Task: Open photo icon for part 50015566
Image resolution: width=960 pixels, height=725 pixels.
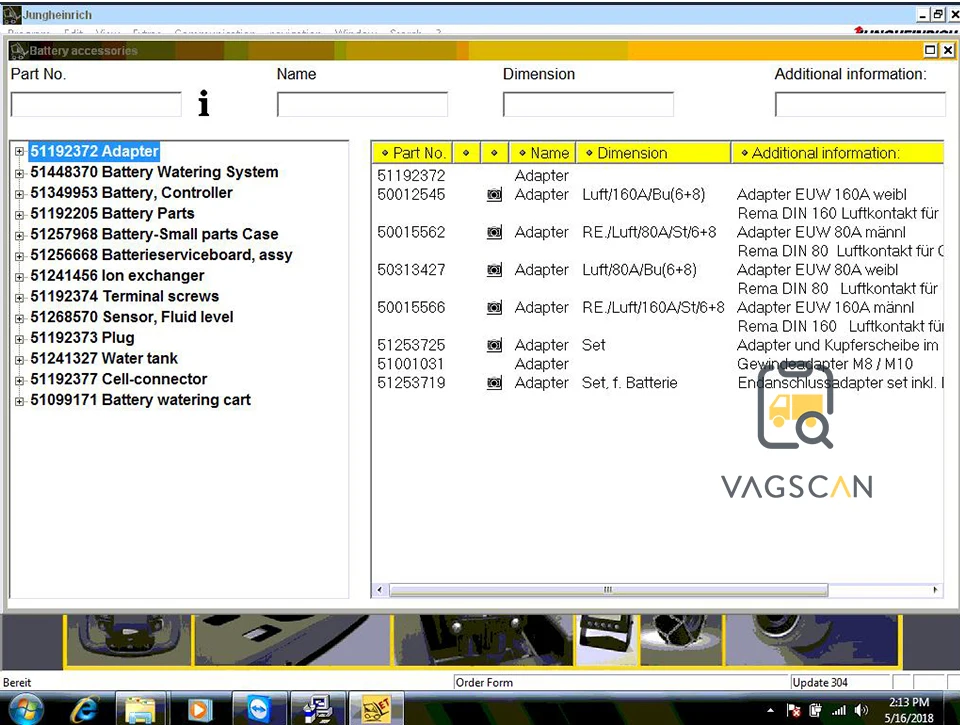Action: tap(494, 307)
